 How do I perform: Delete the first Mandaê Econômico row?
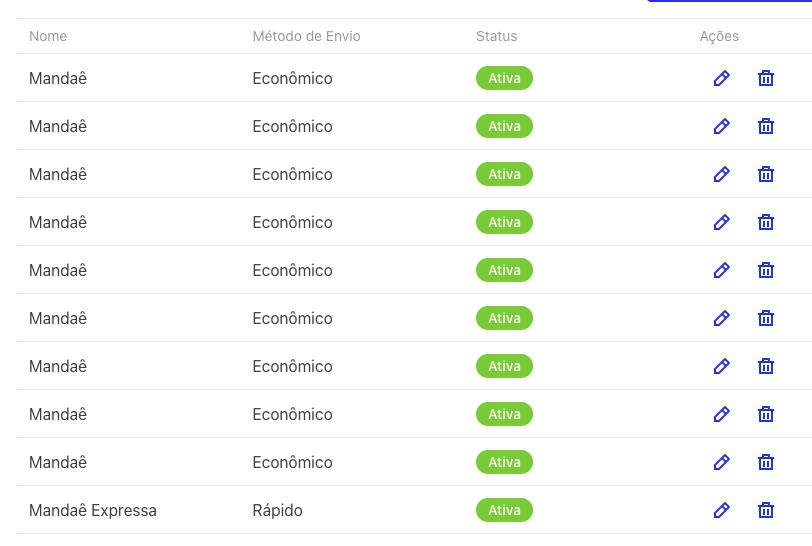[x=766, y=78]
